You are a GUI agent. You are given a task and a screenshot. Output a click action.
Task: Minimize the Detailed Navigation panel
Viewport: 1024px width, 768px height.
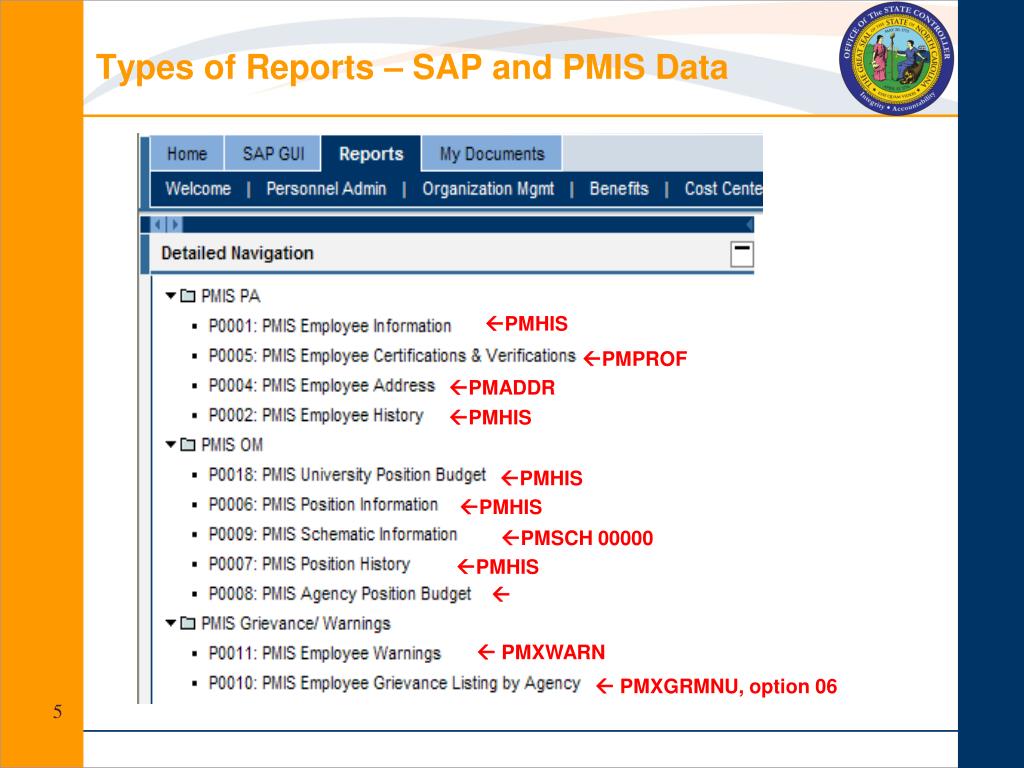pyautogui.click(x=741, y=253)
